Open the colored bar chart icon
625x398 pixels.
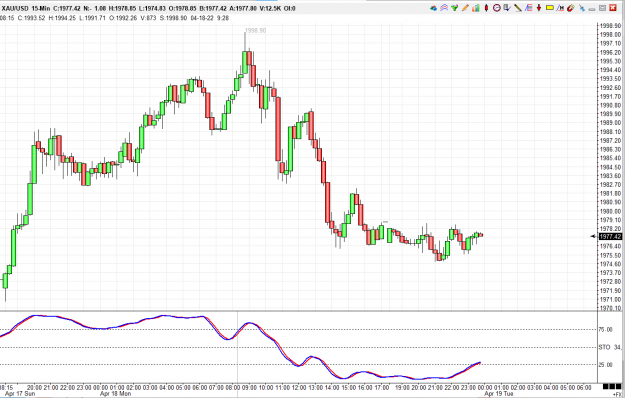coord(476,8)
